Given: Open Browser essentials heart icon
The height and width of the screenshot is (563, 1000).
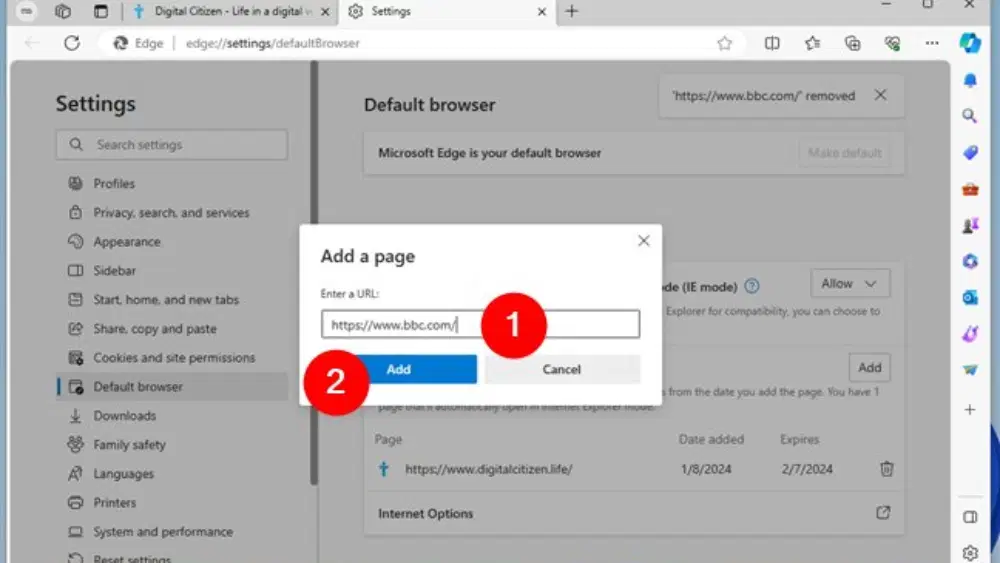Looking at the screenshot, I should click(x=892, y=43).
